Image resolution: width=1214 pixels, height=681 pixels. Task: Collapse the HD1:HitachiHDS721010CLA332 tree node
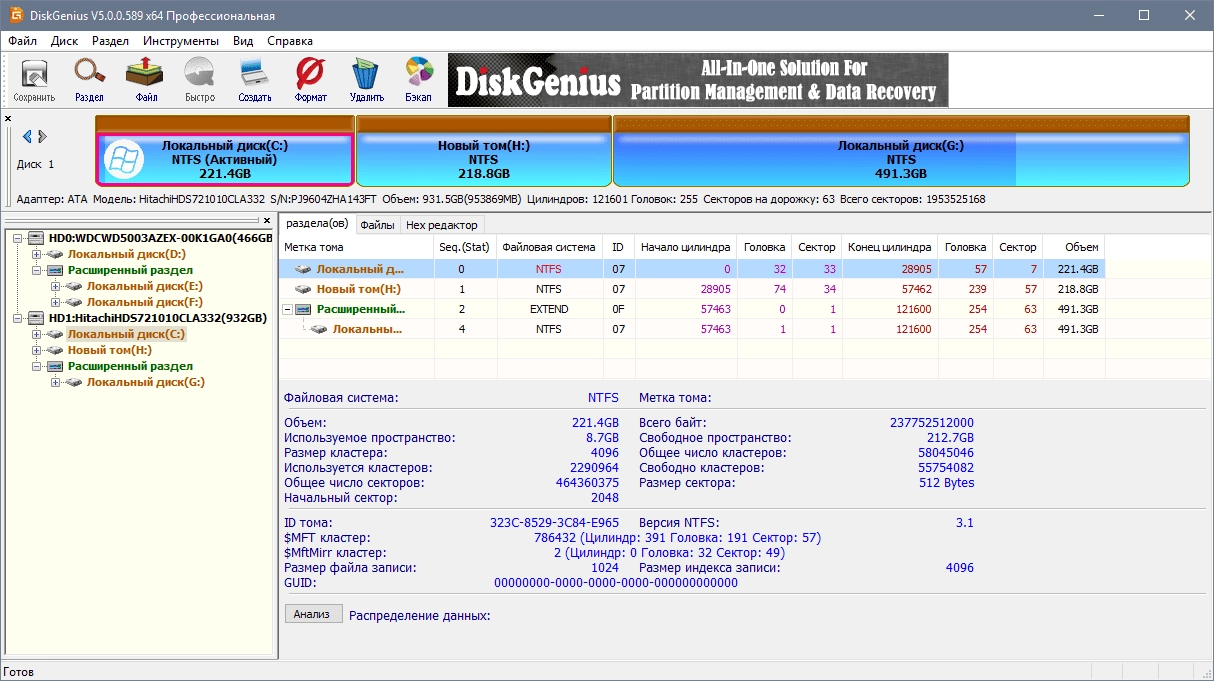18,318
